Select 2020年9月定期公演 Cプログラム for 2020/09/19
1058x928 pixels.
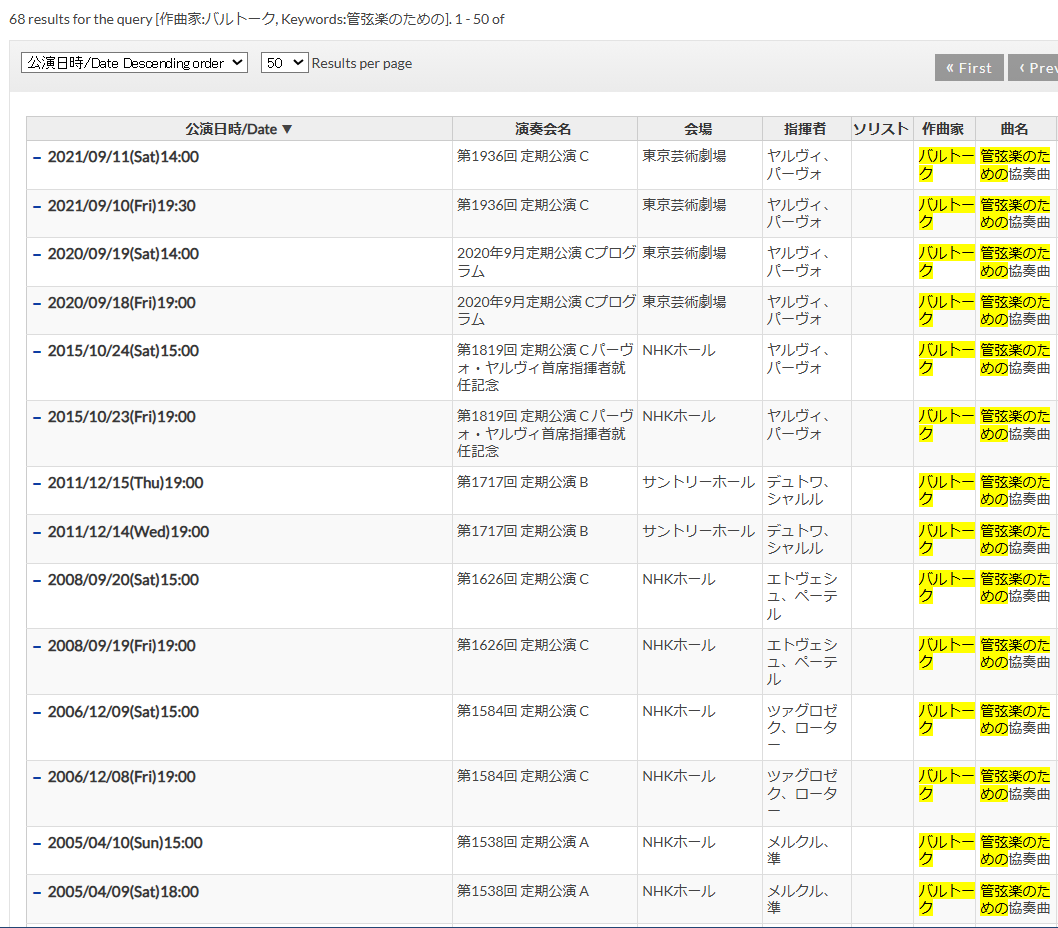(x=546, y=262)
